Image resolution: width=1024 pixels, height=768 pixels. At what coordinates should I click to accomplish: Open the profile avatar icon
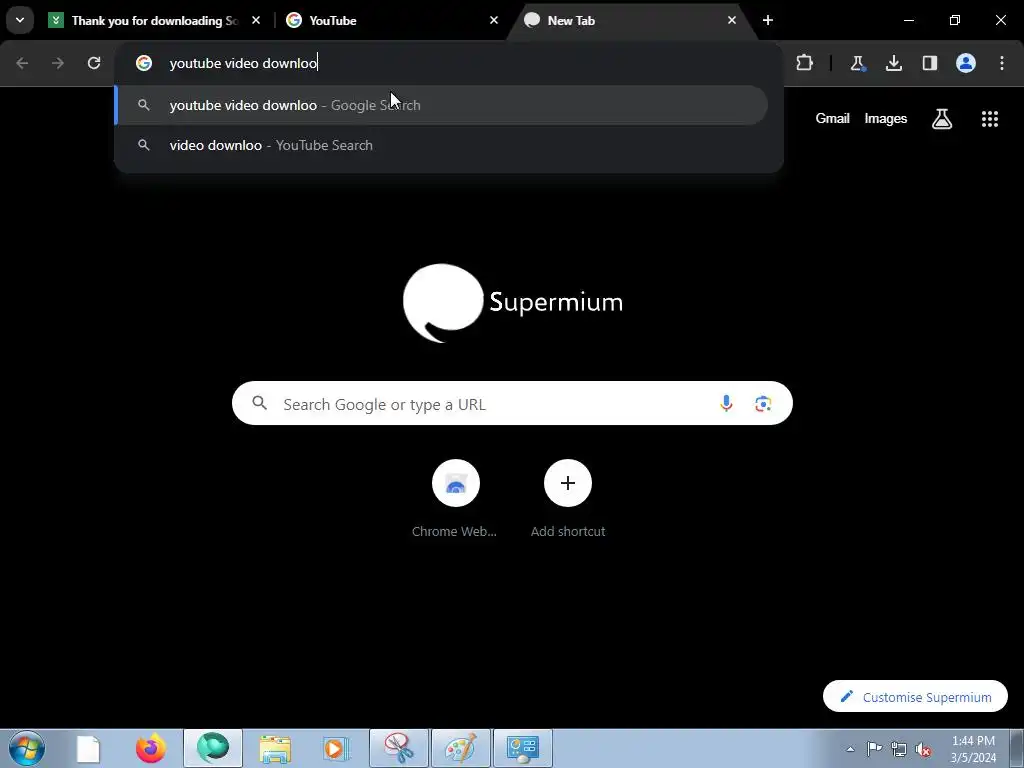966,63
